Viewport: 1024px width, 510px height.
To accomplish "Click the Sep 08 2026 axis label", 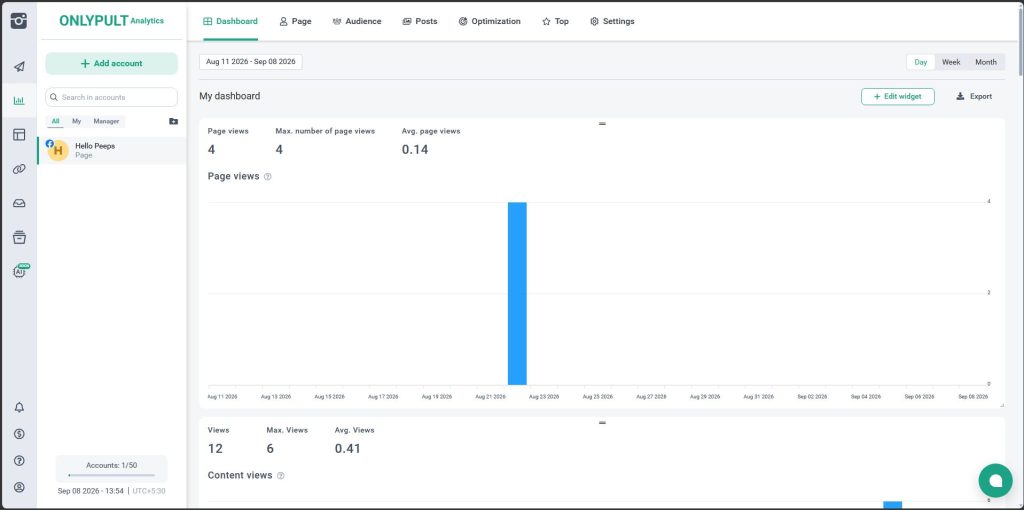I will click(972, 396).
